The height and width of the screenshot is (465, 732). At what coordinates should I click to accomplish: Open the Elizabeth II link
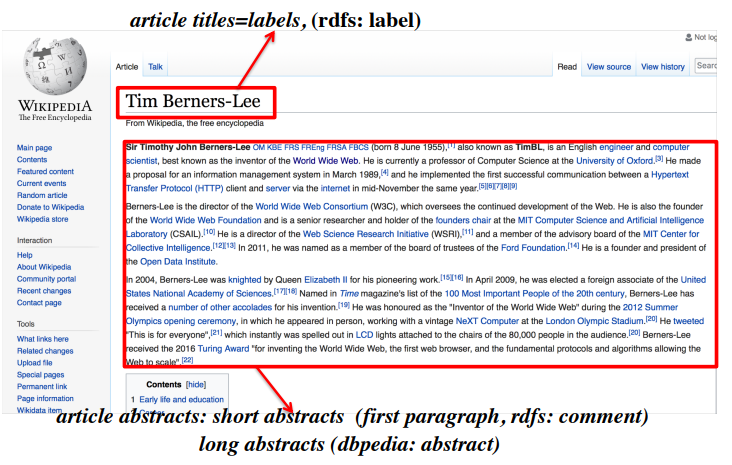coord(325,280)
